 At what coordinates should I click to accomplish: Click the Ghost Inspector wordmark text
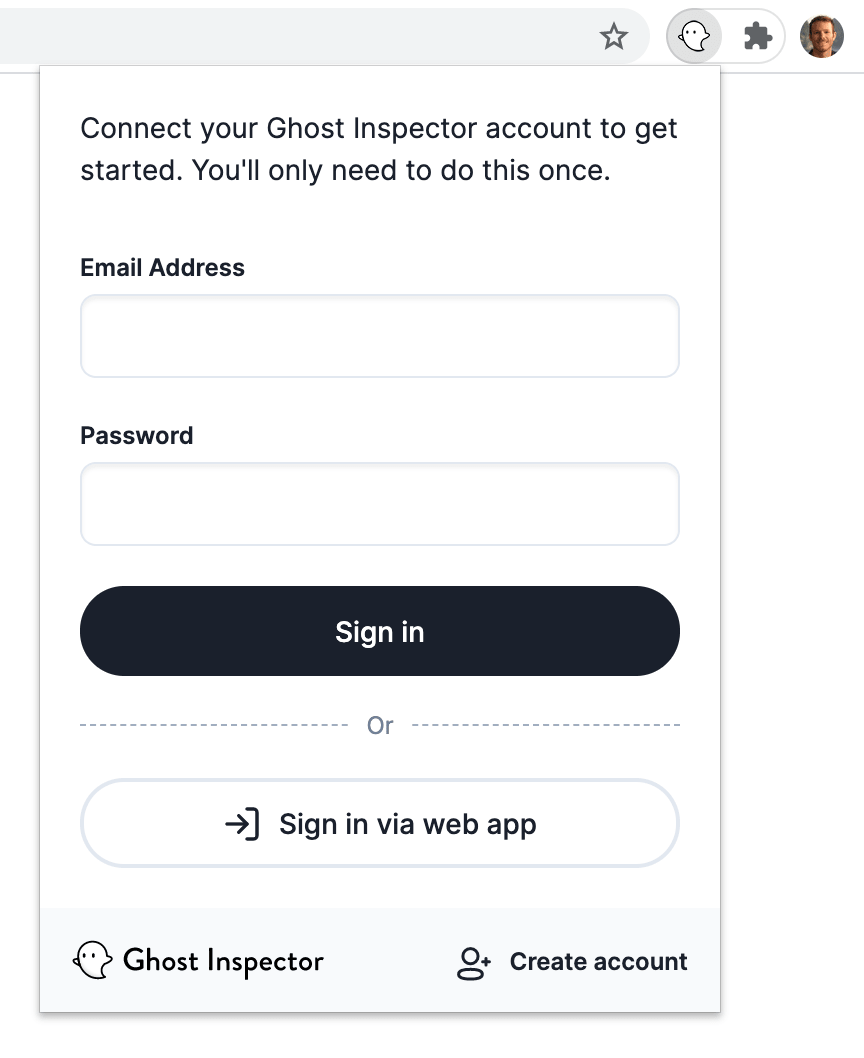pos(222,961)
